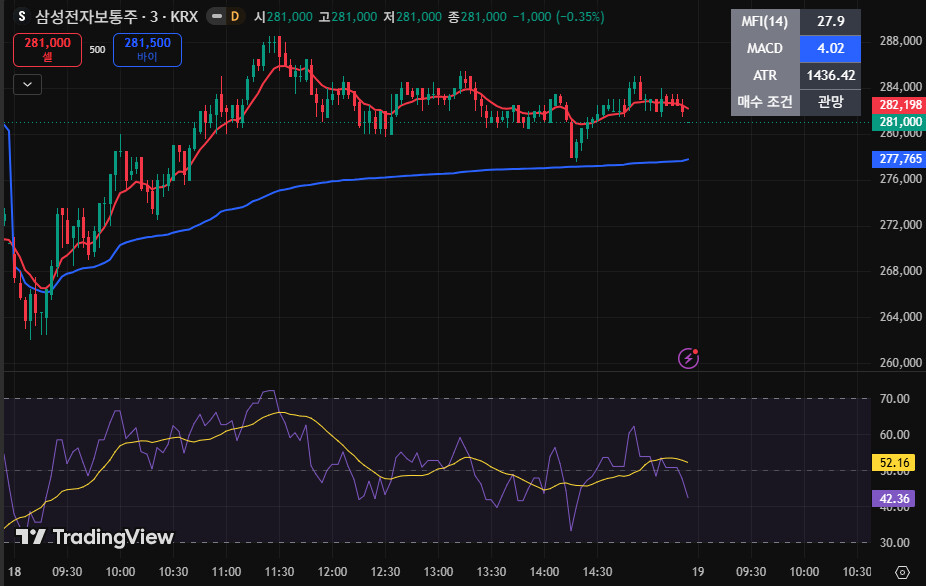Click the yellow 52.16 RSI label
This screenshot has height=586, width=926.
[x=894, y=463]
